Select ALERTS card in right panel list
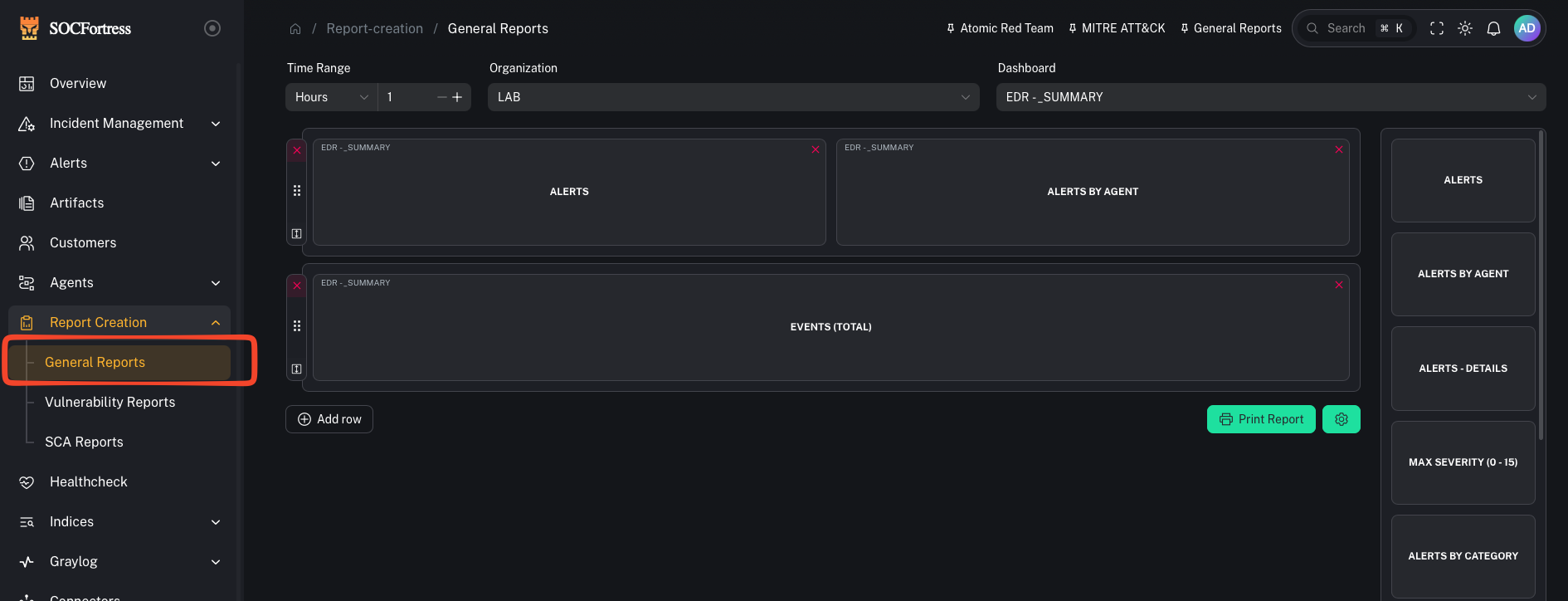Screen dimensions: 1568x601 [x=1463, y=180]
